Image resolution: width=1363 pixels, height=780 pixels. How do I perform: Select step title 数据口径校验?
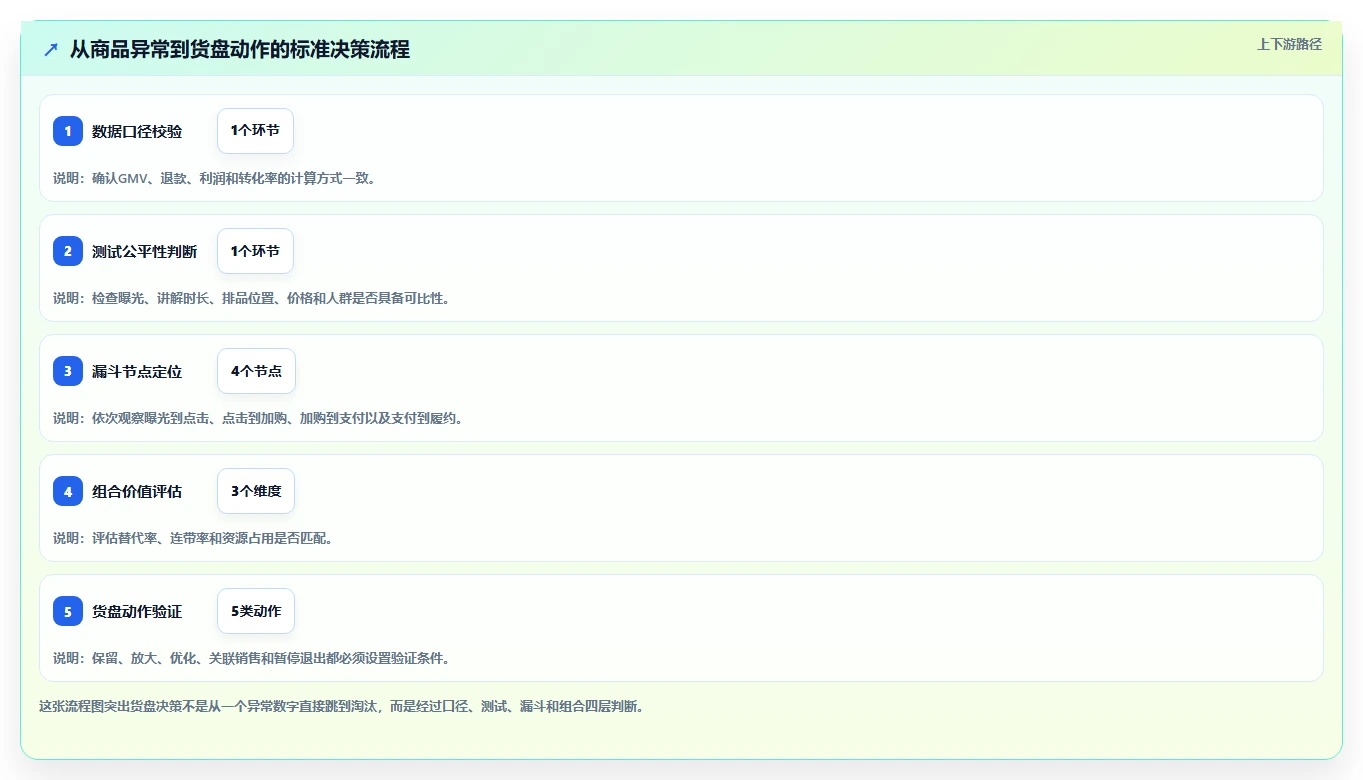tap(137, 131)
